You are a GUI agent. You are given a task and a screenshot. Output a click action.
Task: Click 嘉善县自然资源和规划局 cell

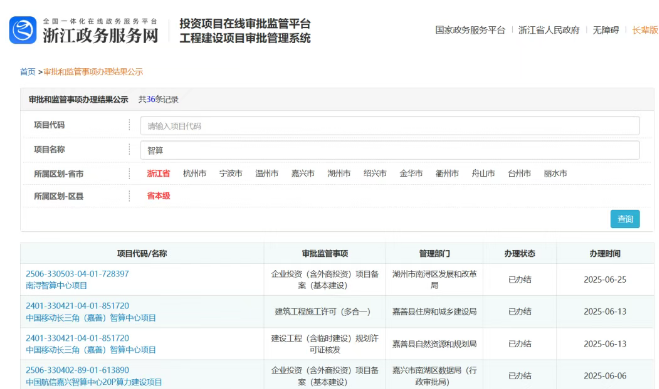tap(434, 344)
